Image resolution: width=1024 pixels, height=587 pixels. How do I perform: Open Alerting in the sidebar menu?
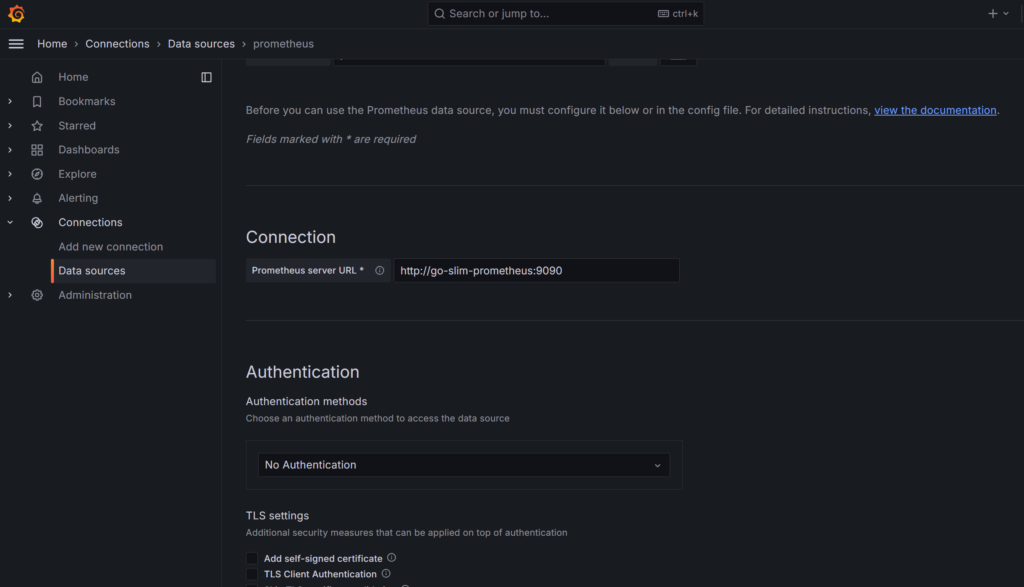pos(78,198)
